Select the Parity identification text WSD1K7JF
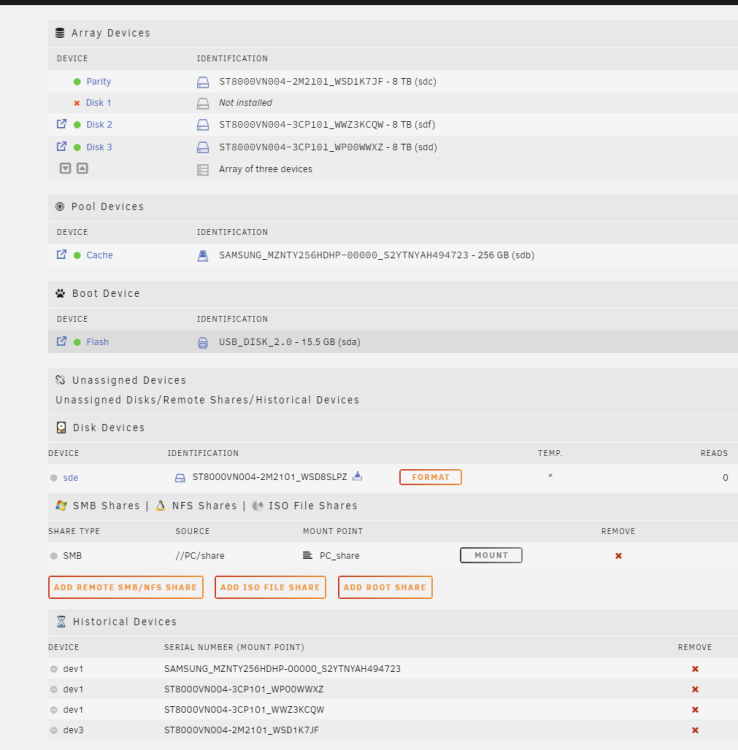The image size is (738, 750). 328,82
